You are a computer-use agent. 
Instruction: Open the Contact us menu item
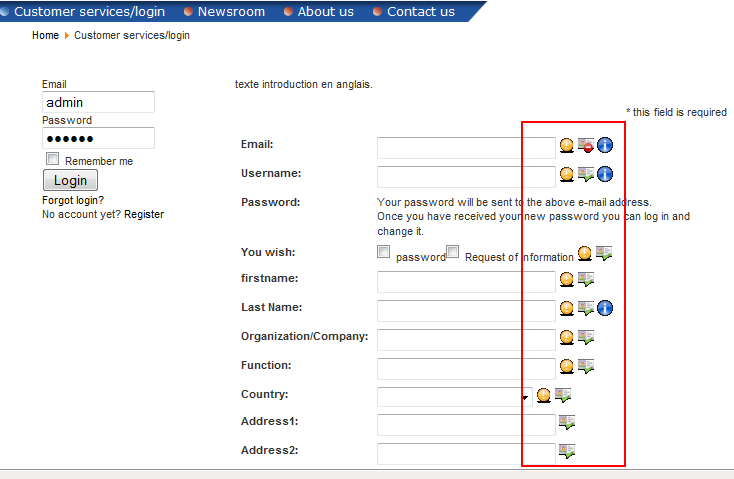pos(420,12)
